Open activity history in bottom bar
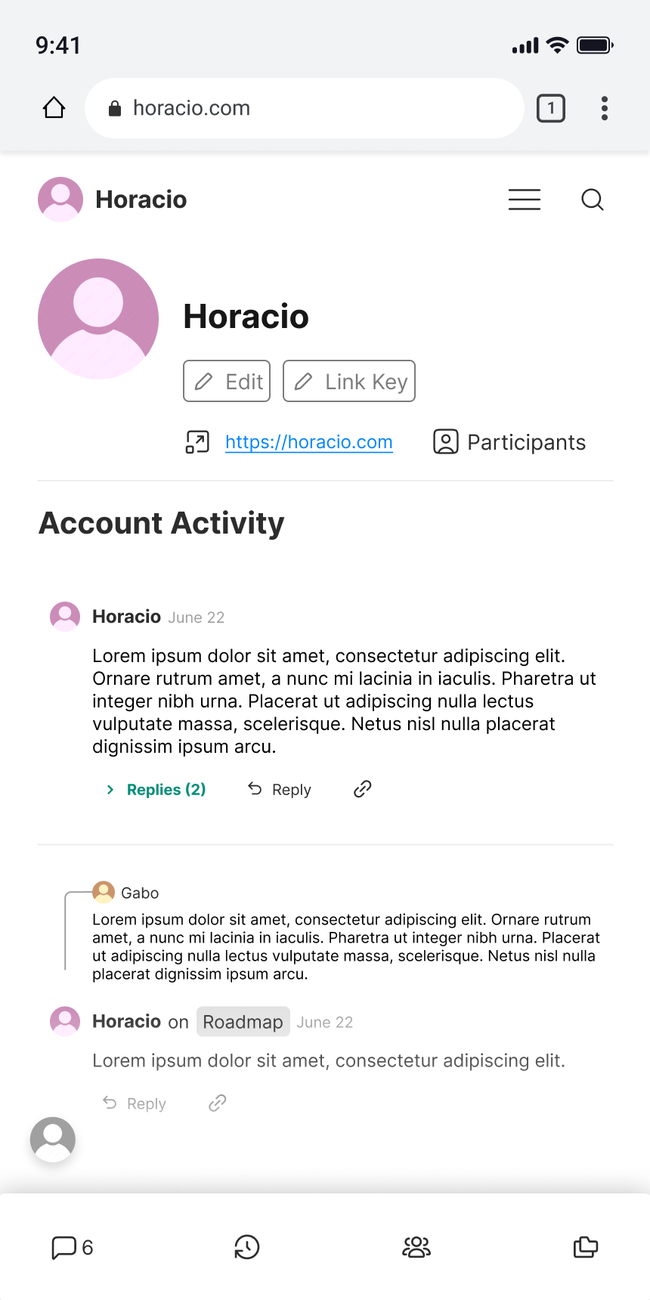This screenshot has width=650, height=1300. click(x=247, y=1247)
